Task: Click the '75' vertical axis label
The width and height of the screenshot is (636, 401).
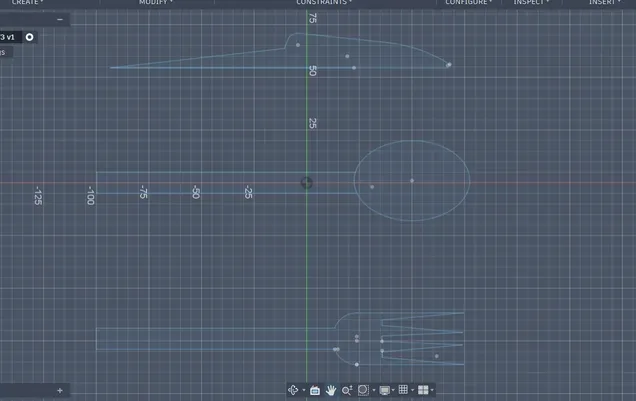Action: 312,18
